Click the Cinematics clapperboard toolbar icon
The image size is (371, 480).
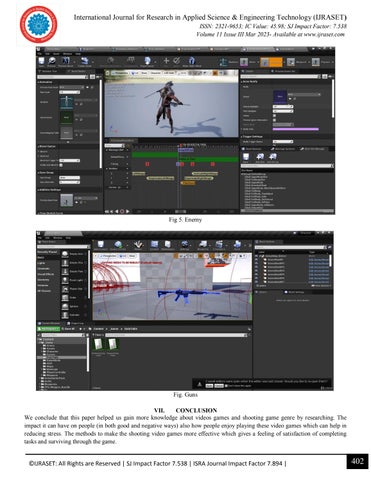(x=219, y=245)
